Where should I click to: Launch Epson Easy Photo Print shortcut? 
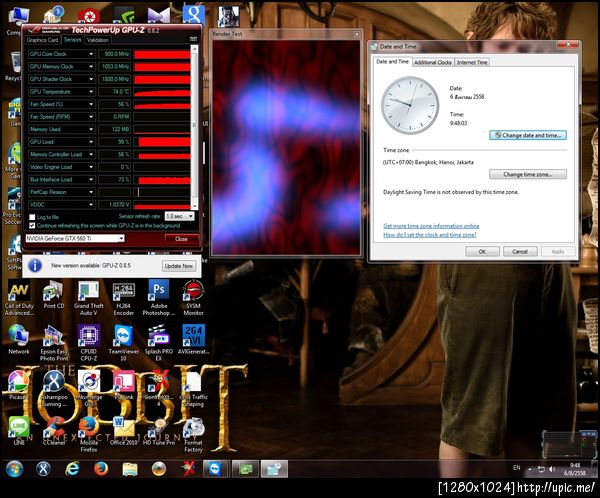point(54,342)
